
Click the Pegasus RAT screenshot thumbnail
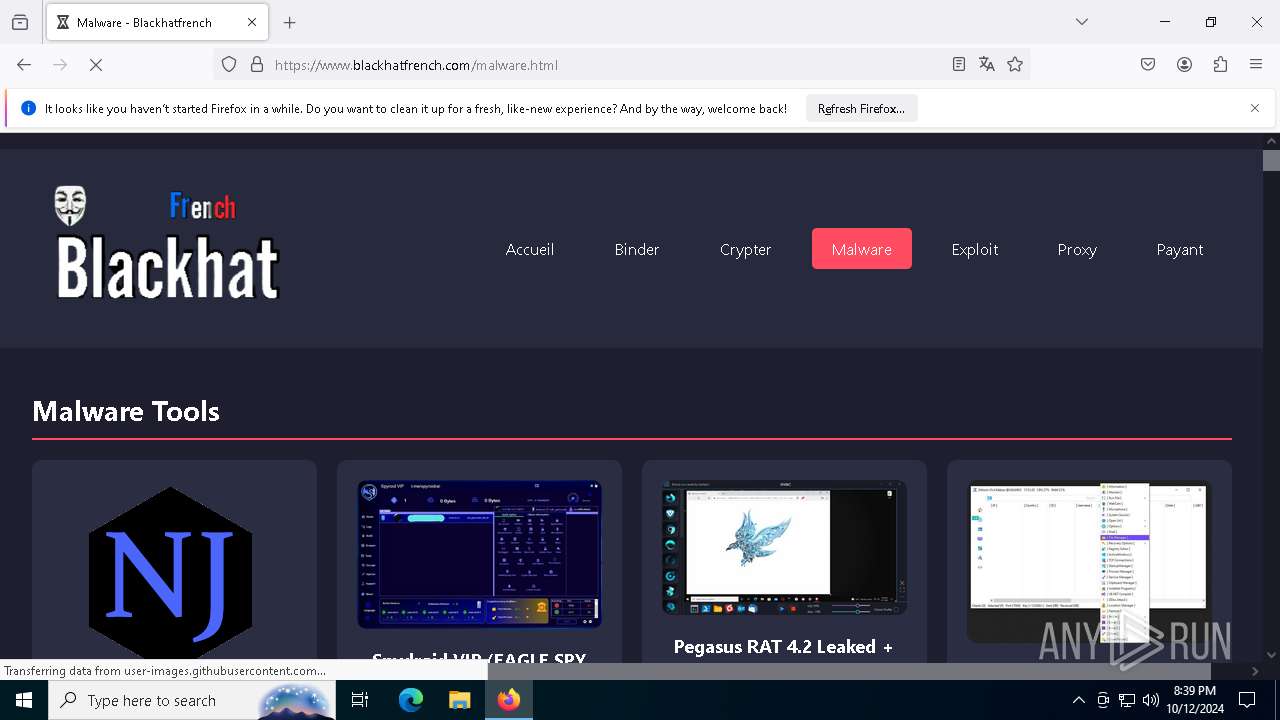(x=784, y=548)
